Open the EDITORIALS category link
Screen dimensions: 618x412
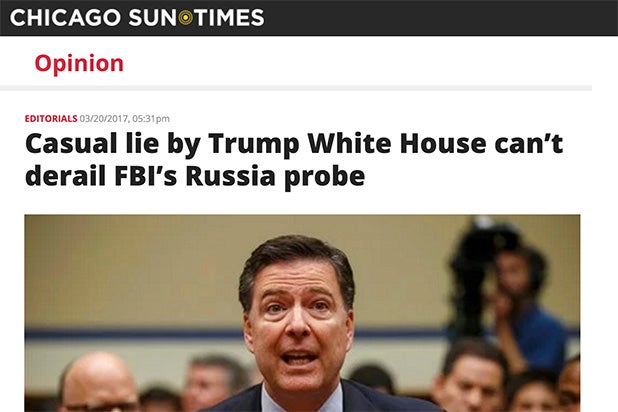tap(57, 118)
